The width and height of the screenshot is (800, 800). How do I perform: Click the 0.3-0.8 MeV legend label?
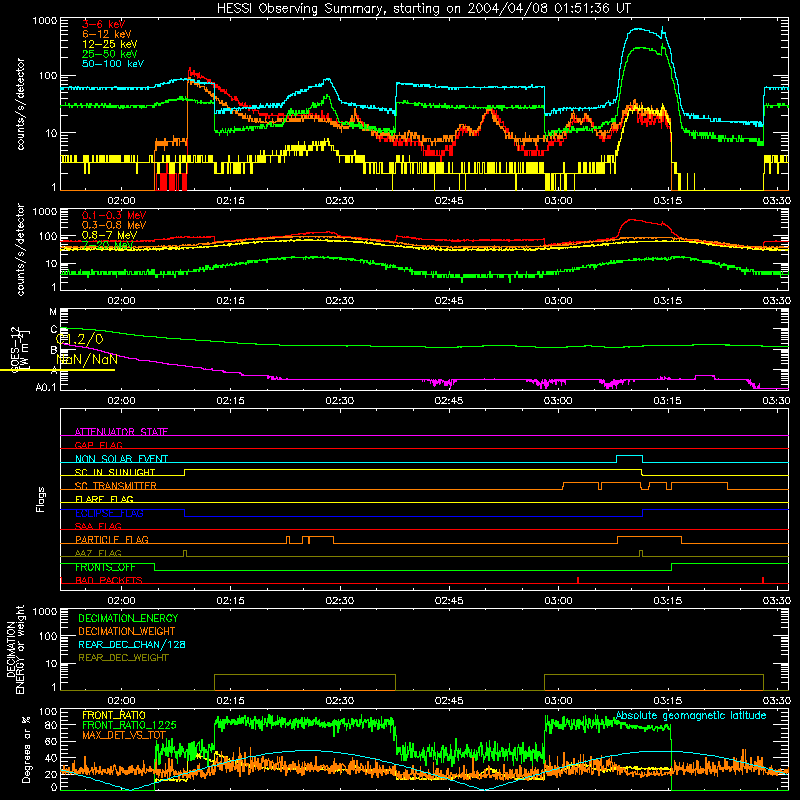[114, 225]
